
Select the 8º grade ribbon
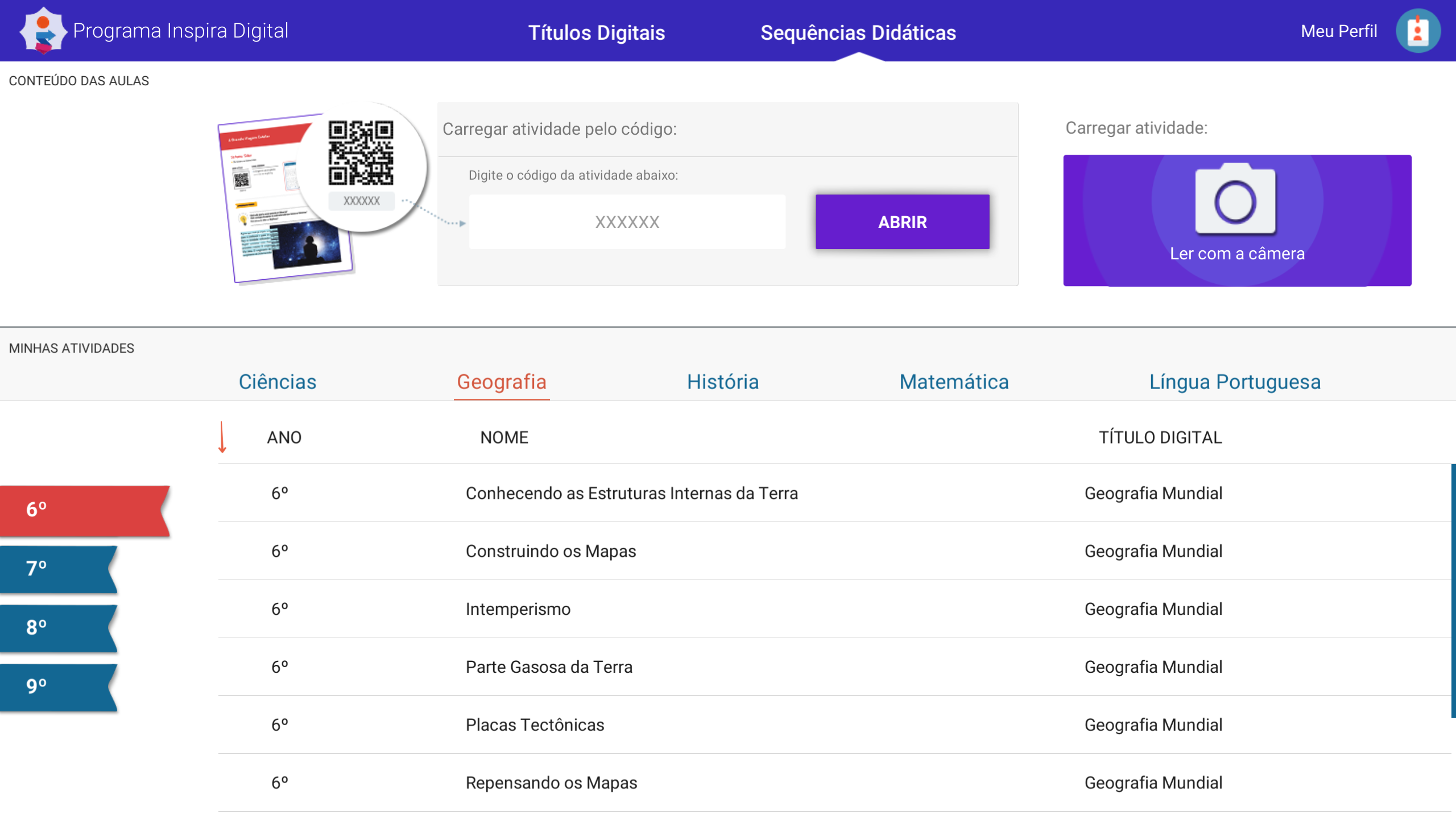pyautogui.click(x=59, y=628)
